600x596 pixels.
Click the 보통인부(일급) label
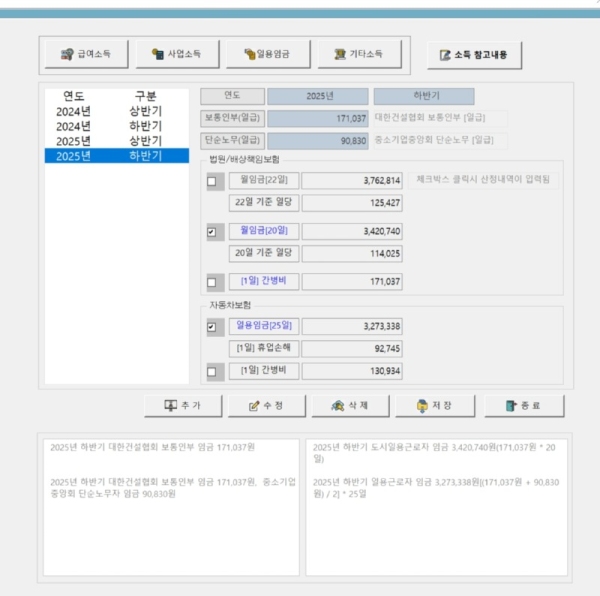[232, 118]
